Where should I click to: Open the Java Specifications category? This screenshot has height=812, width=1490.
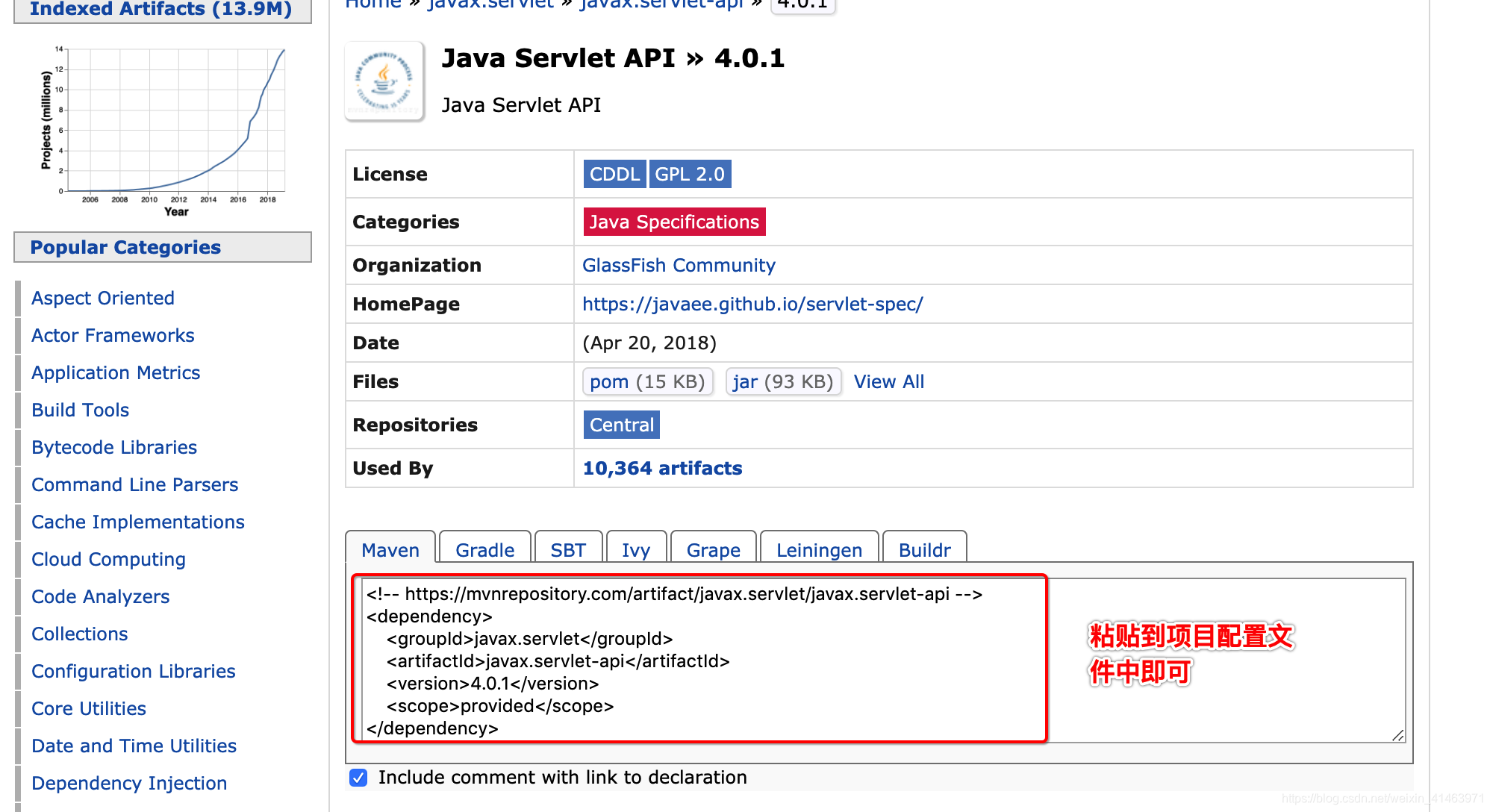674,222
